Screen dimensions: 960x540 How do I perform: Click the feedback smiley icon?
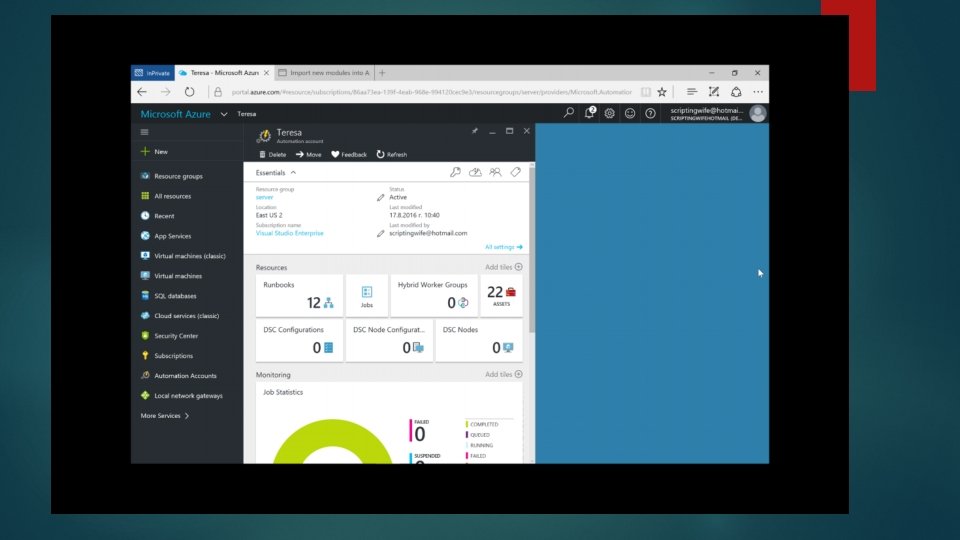point(629,113)
